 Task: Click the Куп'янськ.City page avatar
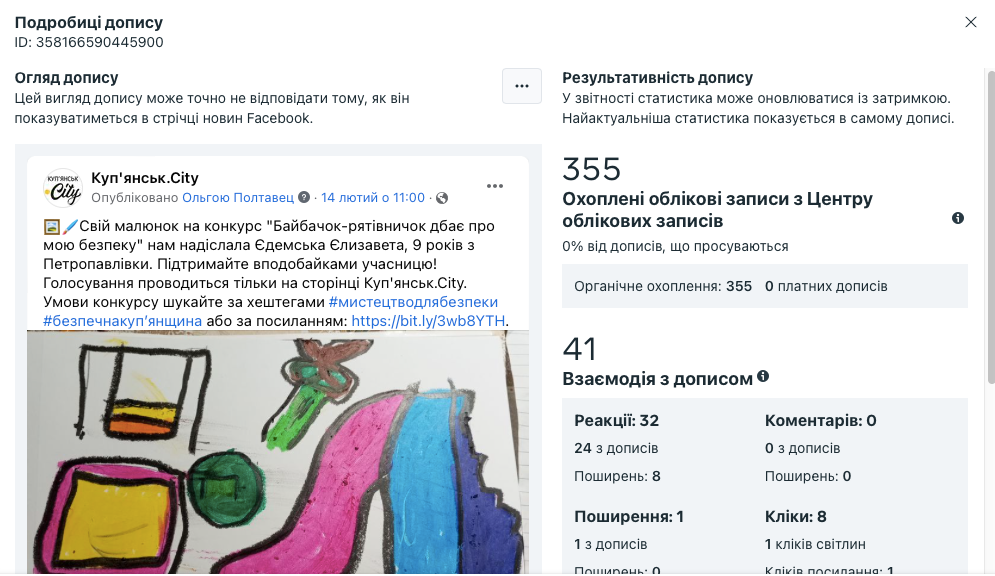coord(62,188)
